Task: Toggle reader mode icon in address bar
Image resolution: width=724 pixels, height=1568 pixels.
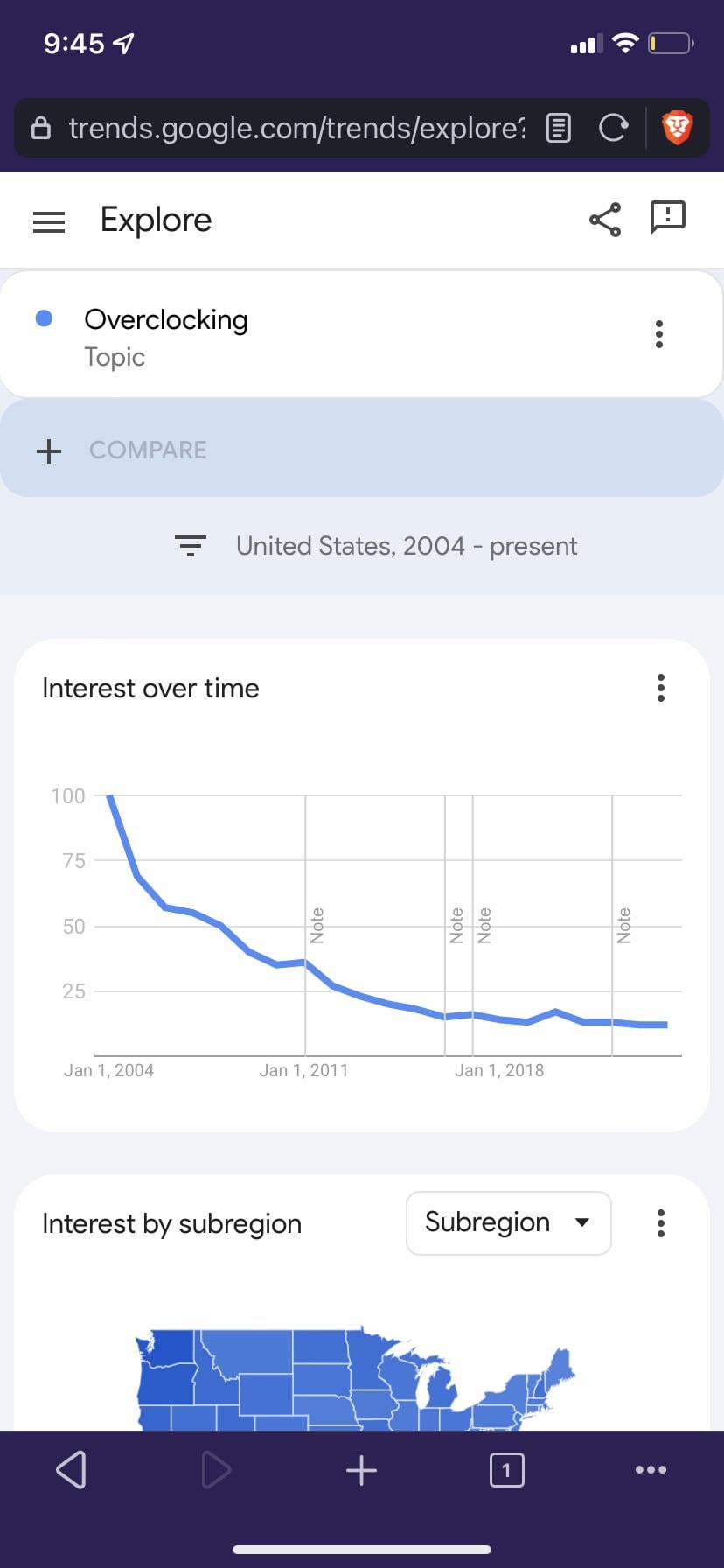Action: click(559, 129)
